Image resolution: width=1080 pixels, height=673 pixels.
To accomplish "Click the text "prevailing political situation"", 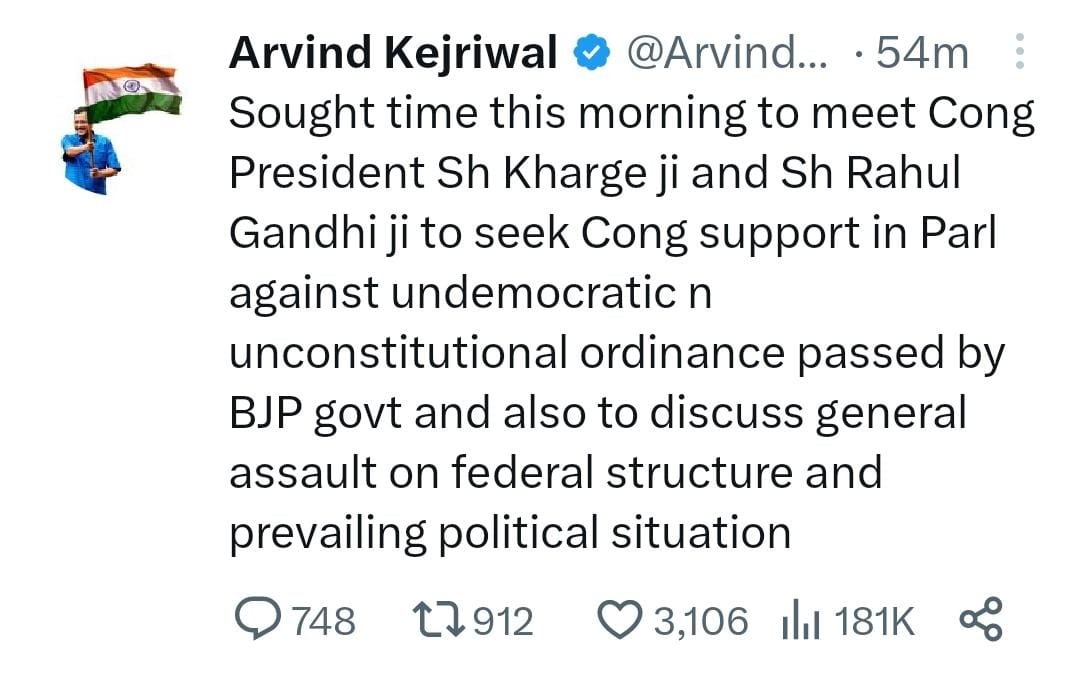I will tap(510, 532).
